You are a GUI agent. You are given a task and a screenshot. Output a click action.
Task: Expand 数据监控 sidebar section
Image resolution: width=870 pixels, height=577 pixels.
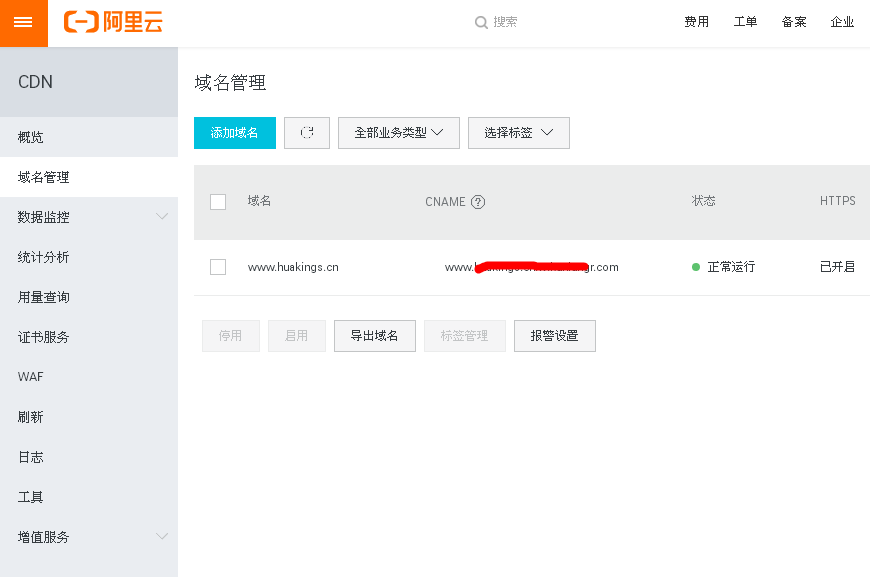89,217
